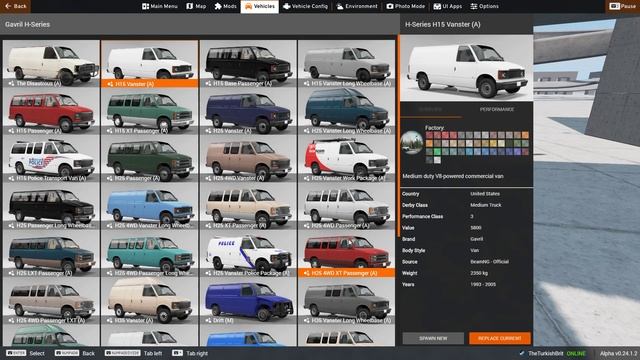Pick grey H35 Vanster Long Wheelbase (A)

(347, 301)
